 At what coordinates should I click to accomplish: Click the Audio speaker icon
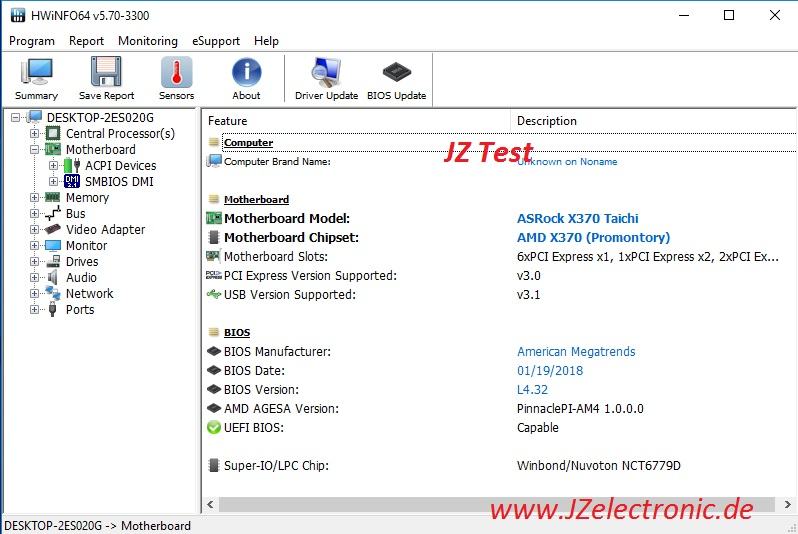(x=52, y=277)
